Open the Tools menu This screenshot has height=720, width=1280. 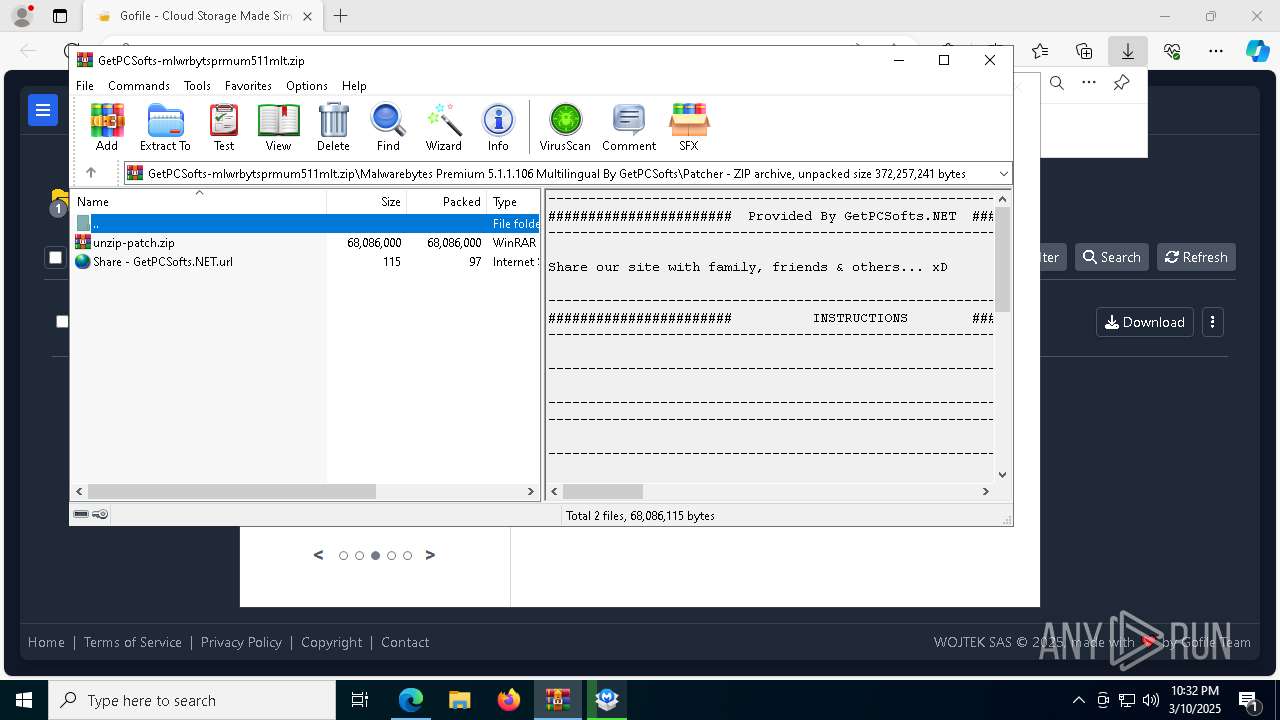(197, 86)
